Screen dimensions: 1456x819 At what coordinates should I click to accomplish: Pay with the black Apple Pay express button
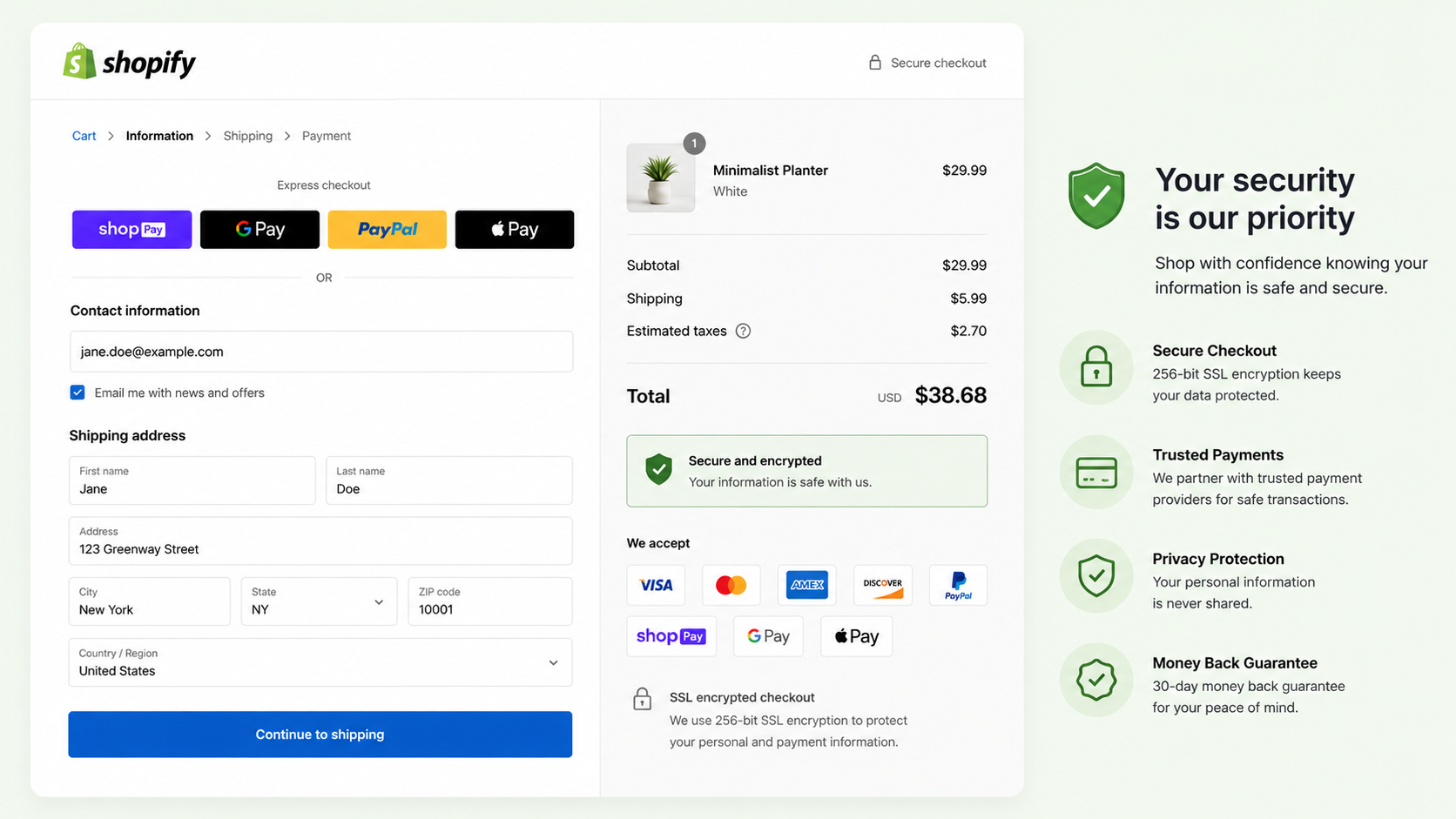[515, 229]
